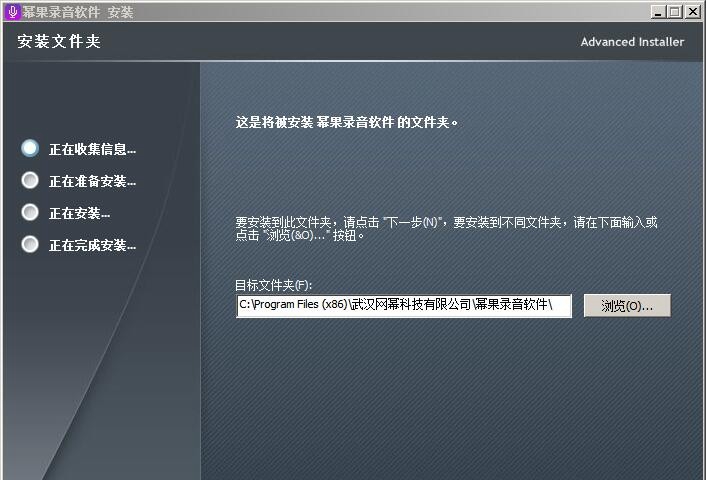Image resolution: width=706 pixels, height=480 pixels.
Task: Click the 这是将被安装 幂果录音软件 的文件夹 text
Action: pos(347,122)
